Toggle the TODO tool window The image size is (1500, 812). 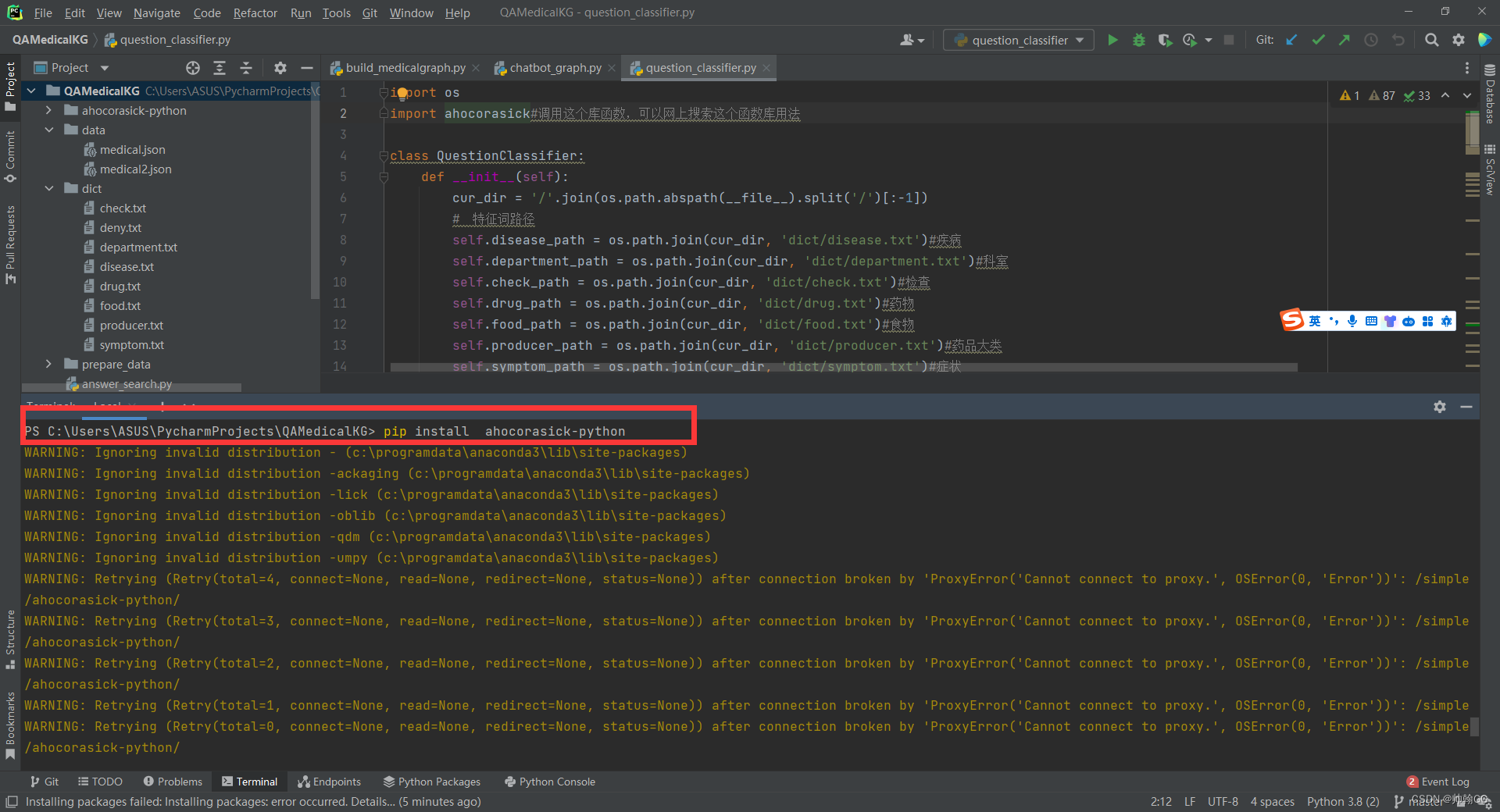tap(100, 782)
